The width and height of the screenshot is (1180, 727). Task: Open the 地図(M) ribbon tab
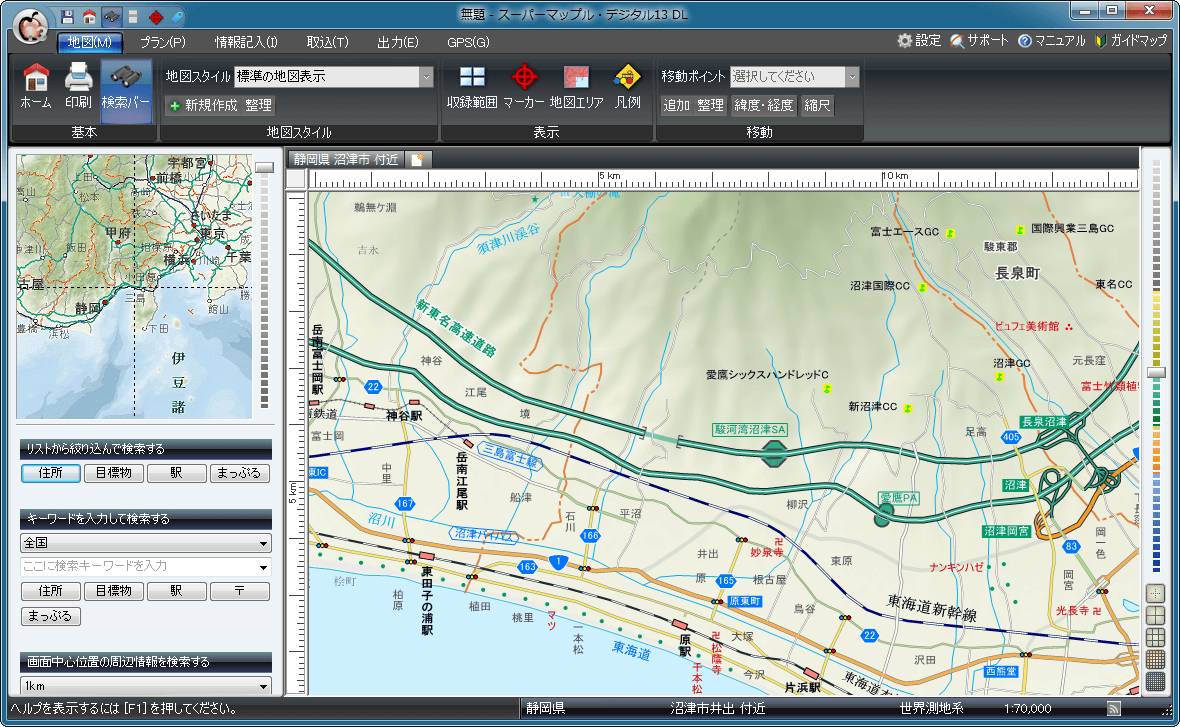pos(90,42)
